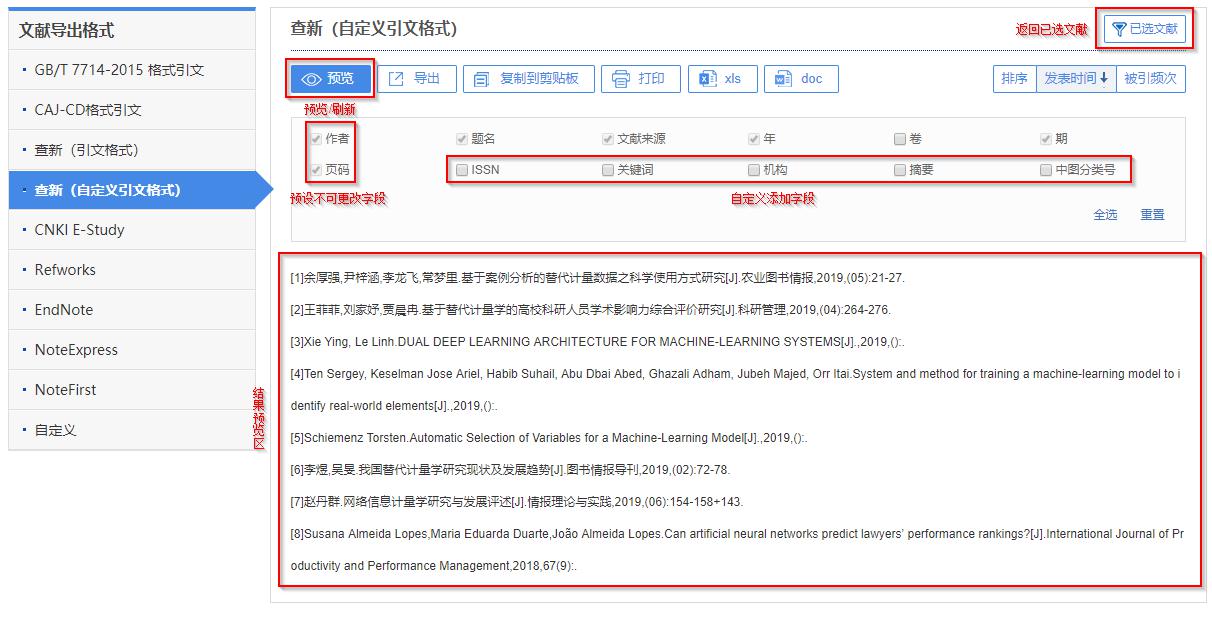Click the 全选 select all link
Viewport: 1212px width, 617px height.
click(x=1105, y=214)
